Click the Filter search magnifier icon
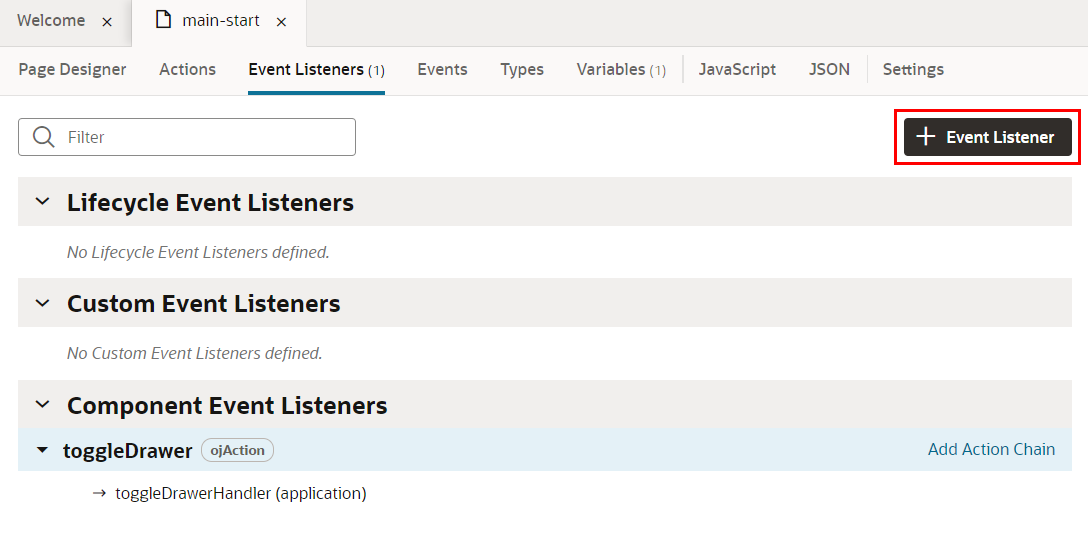This screenshot has height=558, width=1088. click(43, 137)
